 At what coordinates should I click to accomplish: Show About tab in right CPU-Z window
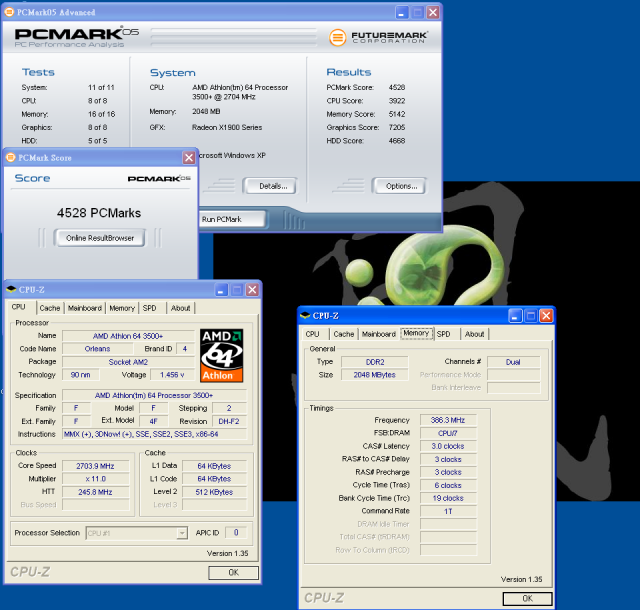point(475,334)
